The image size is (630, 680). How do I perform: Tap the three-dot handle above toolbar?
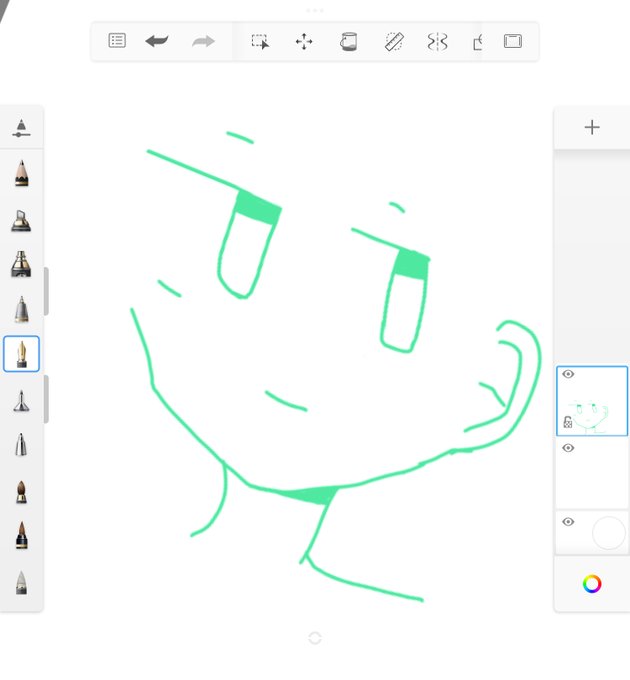315,10
